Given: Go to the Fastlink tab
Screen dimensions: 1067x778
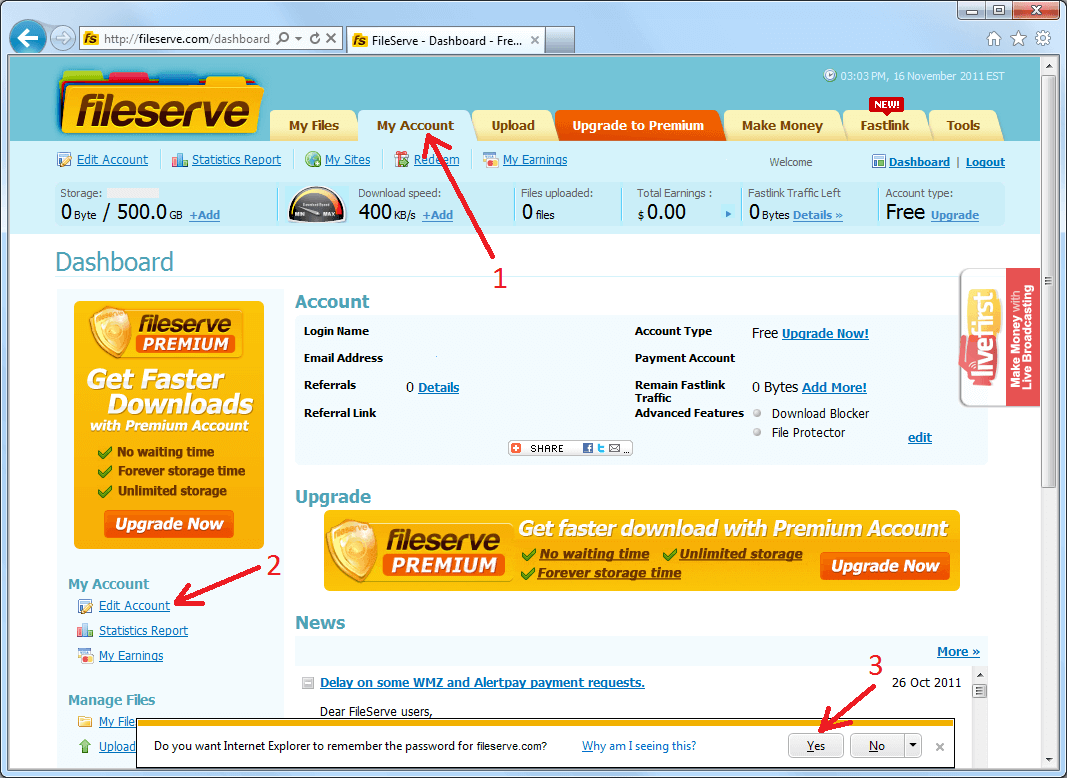Looking at the screenshot, I should coord(885,125).
